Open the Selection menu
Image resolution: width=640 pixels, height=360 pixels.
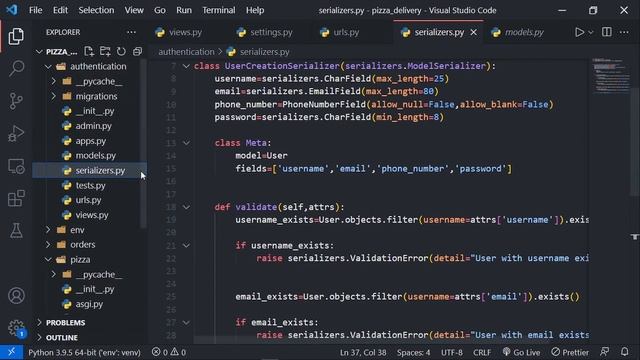tap(96, 10)
